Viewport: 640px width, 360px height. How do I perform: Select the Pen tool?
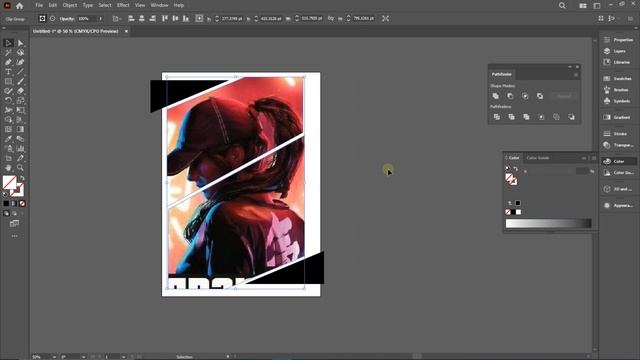pyautogui.click(x=8, y=62)
